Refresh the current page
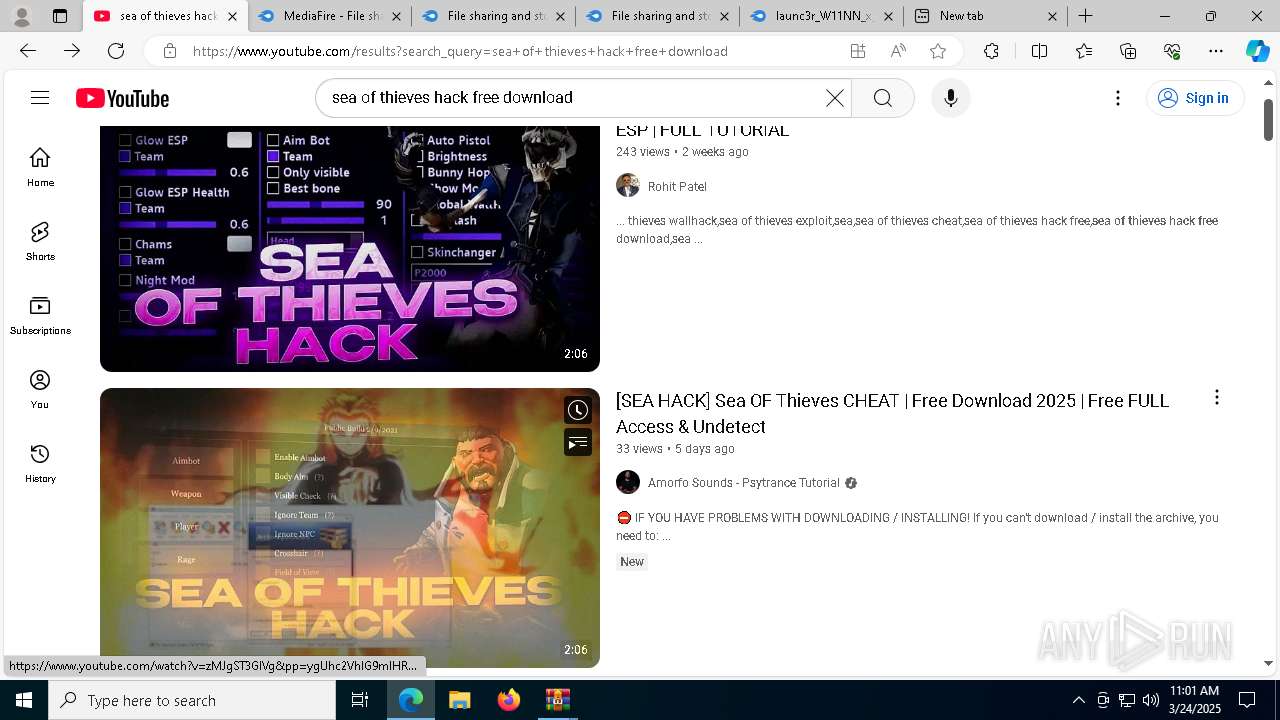1280x720 pixels. [x=116, y=51]
